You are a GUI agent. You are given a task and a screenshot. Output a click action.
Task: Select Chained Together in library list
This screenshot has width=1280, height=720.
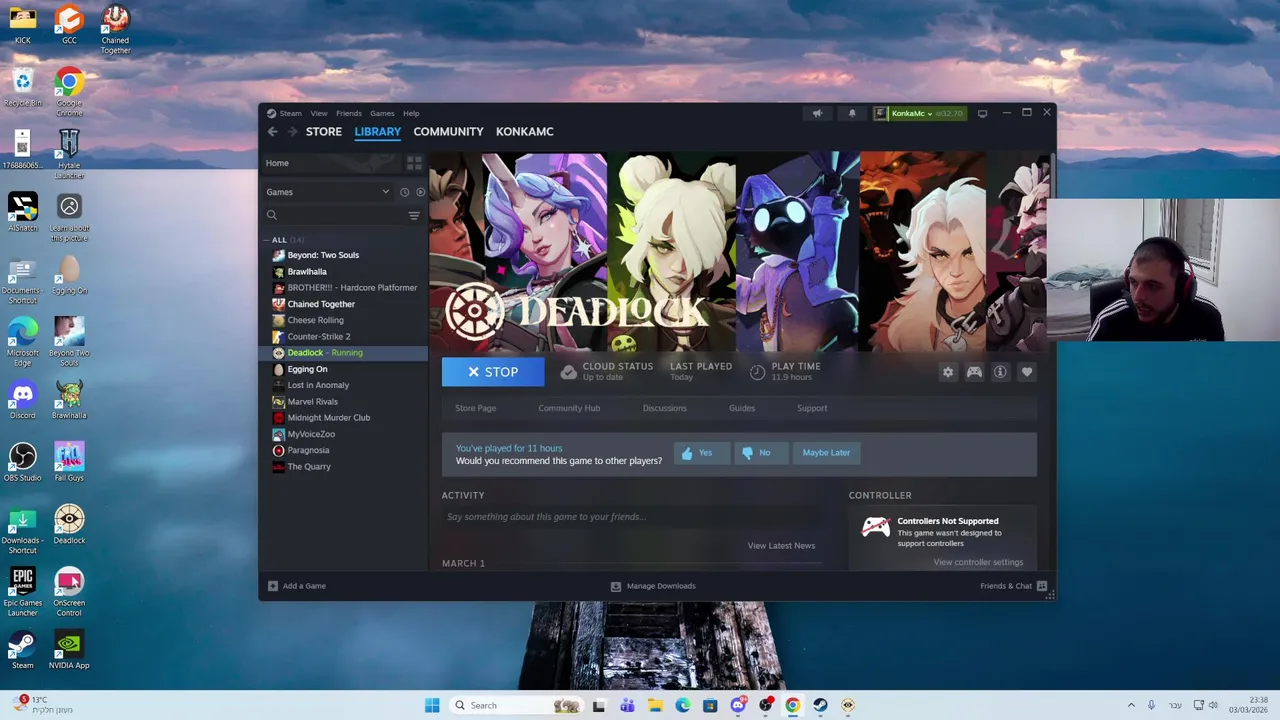coord(344,304)
